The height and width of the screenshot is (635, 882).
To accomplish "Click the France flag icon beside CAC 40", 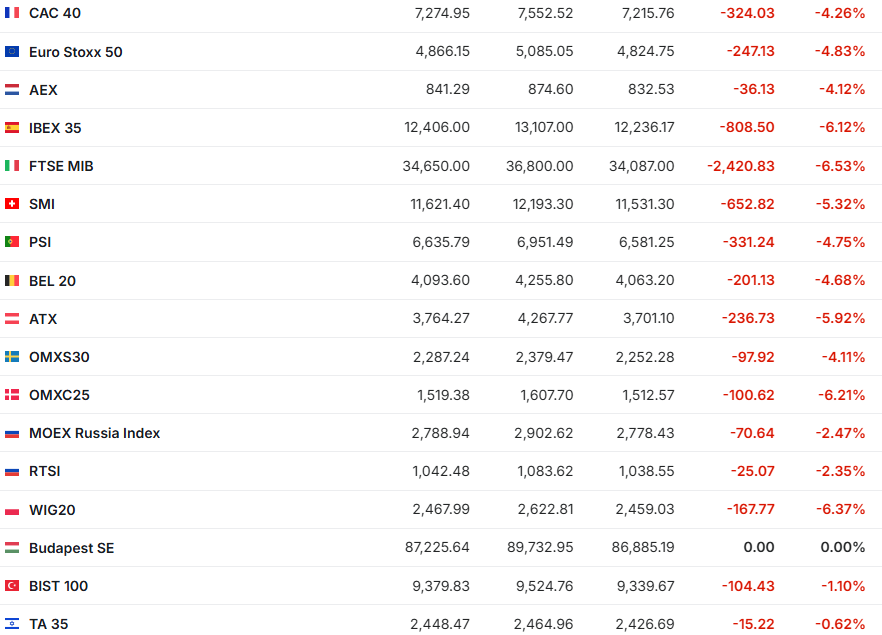I will point(12,13).
